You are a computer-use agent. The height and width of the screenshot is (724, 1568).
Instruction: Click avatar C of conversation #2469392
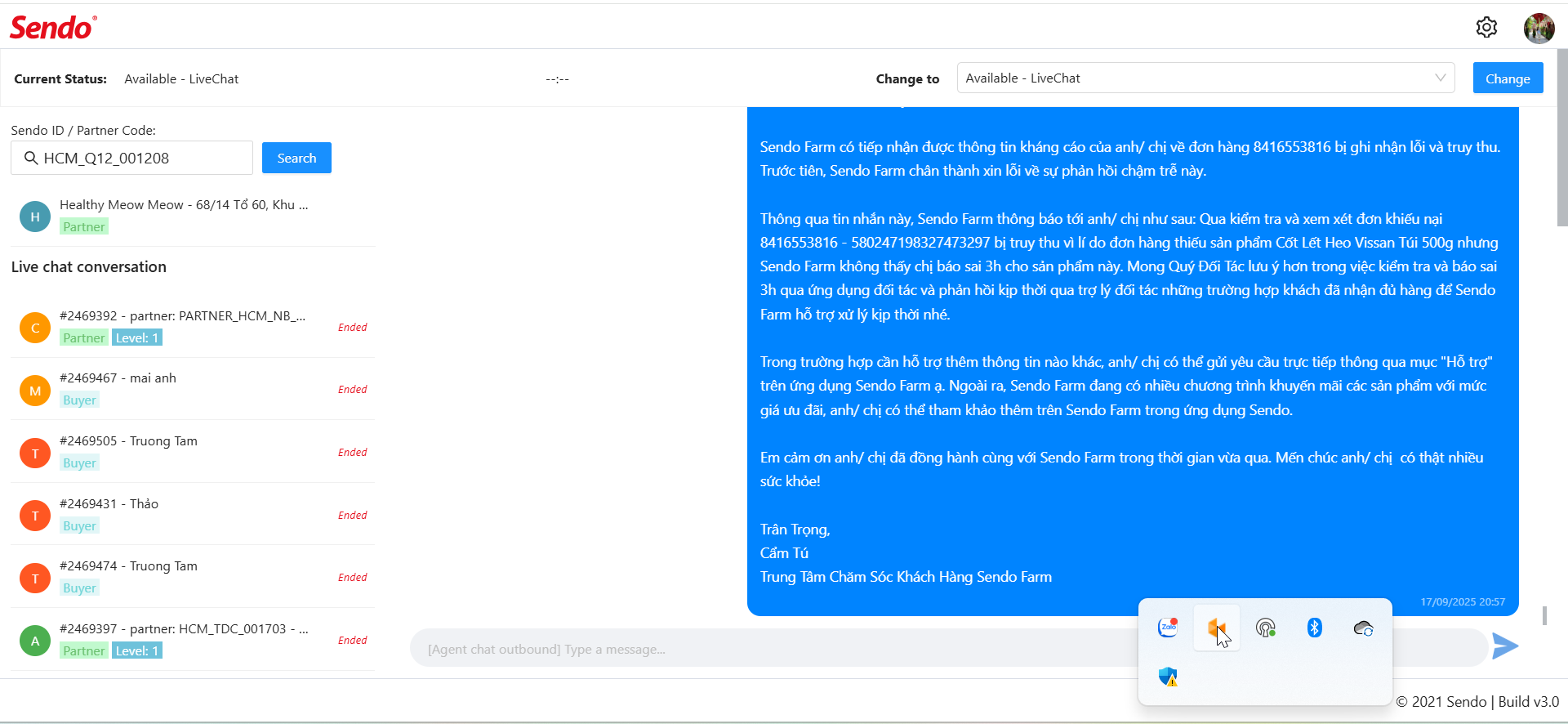(x=35, y=328)
